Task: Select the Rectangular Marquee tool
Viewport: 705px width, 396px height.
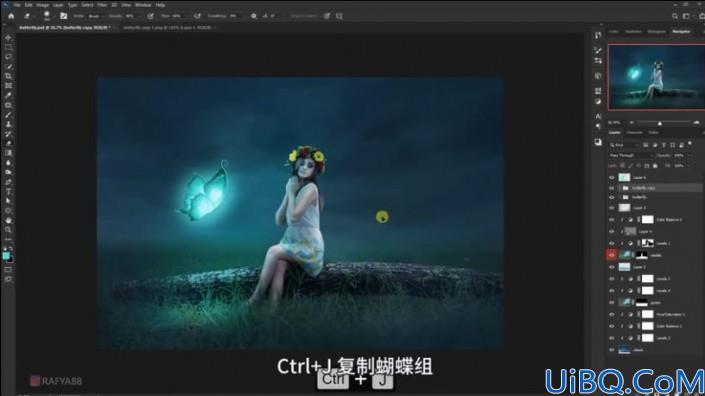Action: point(8,47)
